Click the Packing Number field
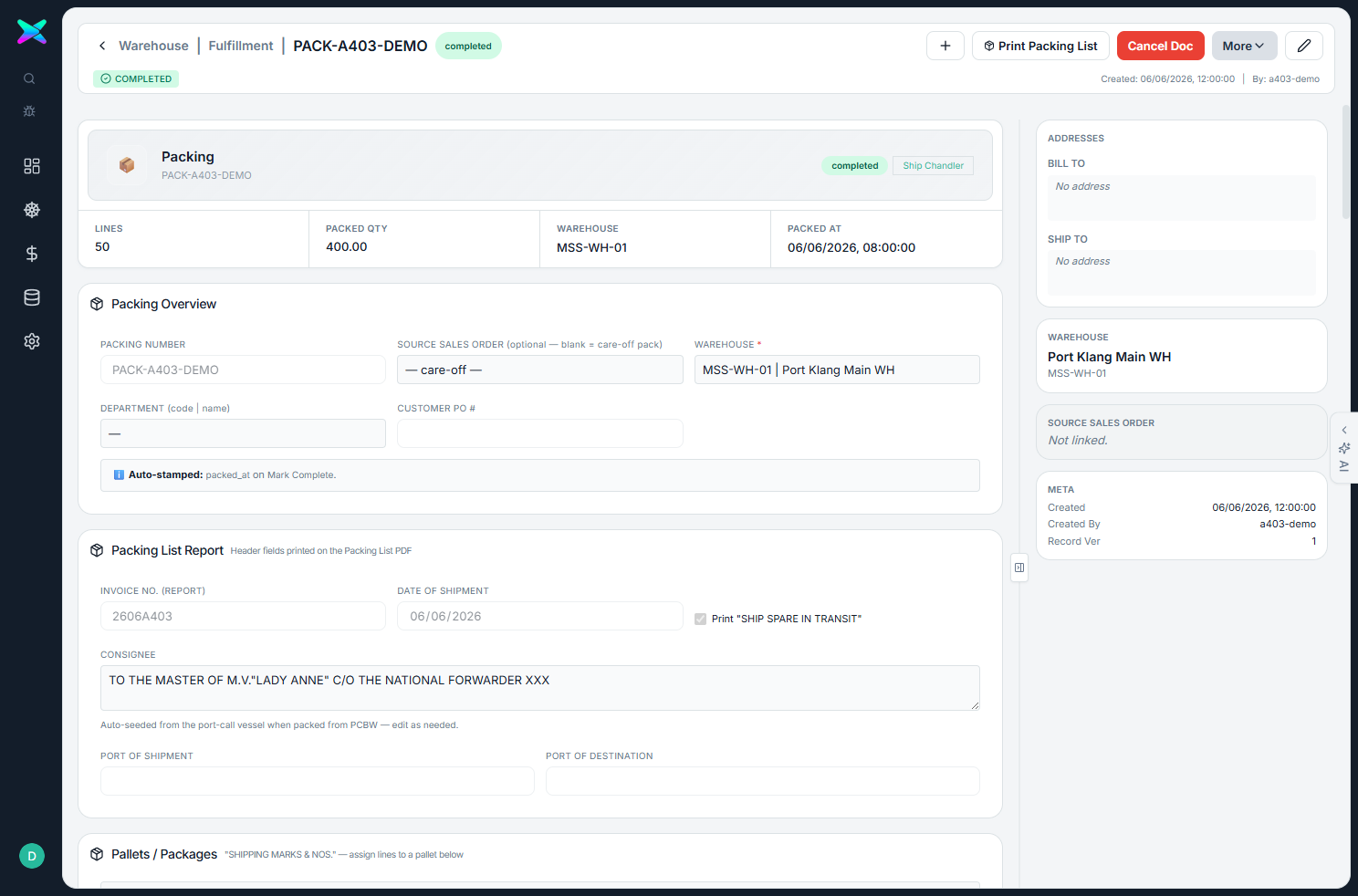 point(243,370)
